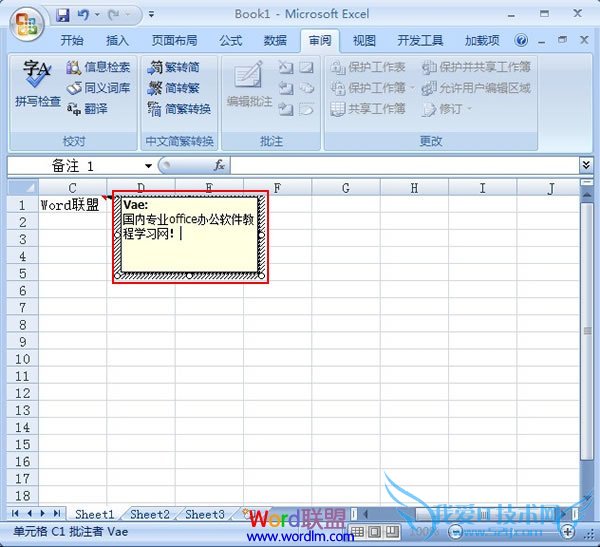Switch to Page Layout view icon
This screenshot has height=547, width=600.
point(375,532)
